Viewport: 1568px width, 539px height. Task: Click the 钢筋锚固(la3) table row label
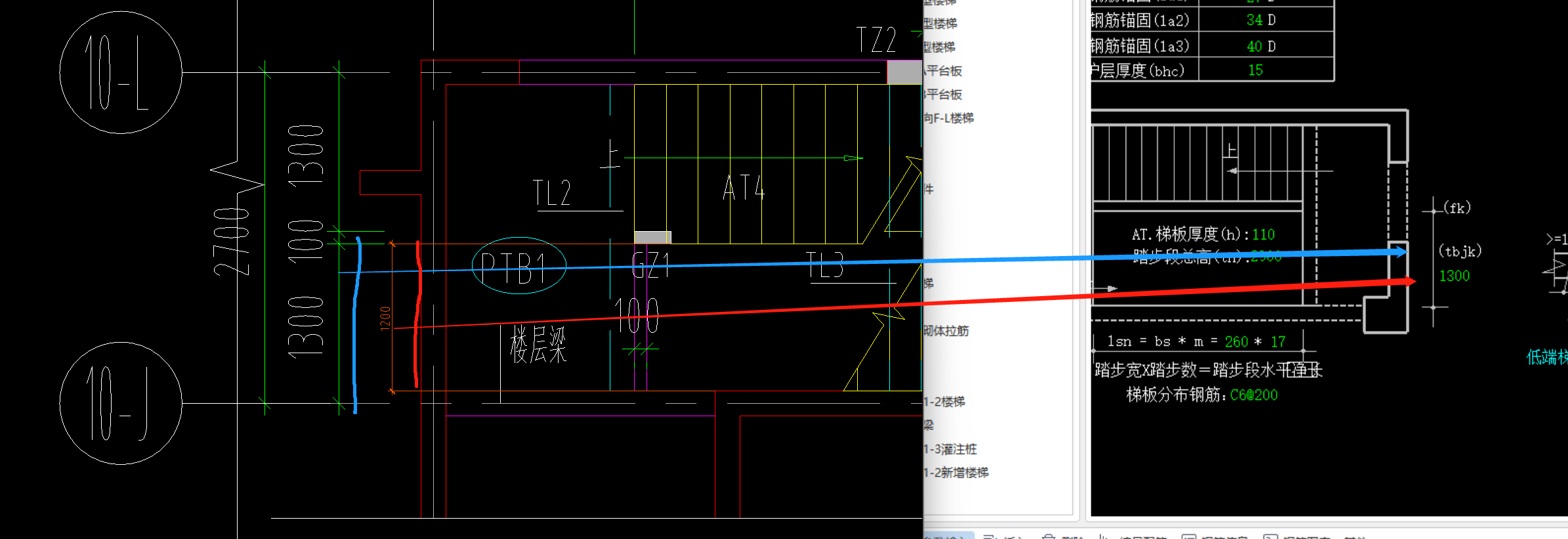tap(1140, 46)
